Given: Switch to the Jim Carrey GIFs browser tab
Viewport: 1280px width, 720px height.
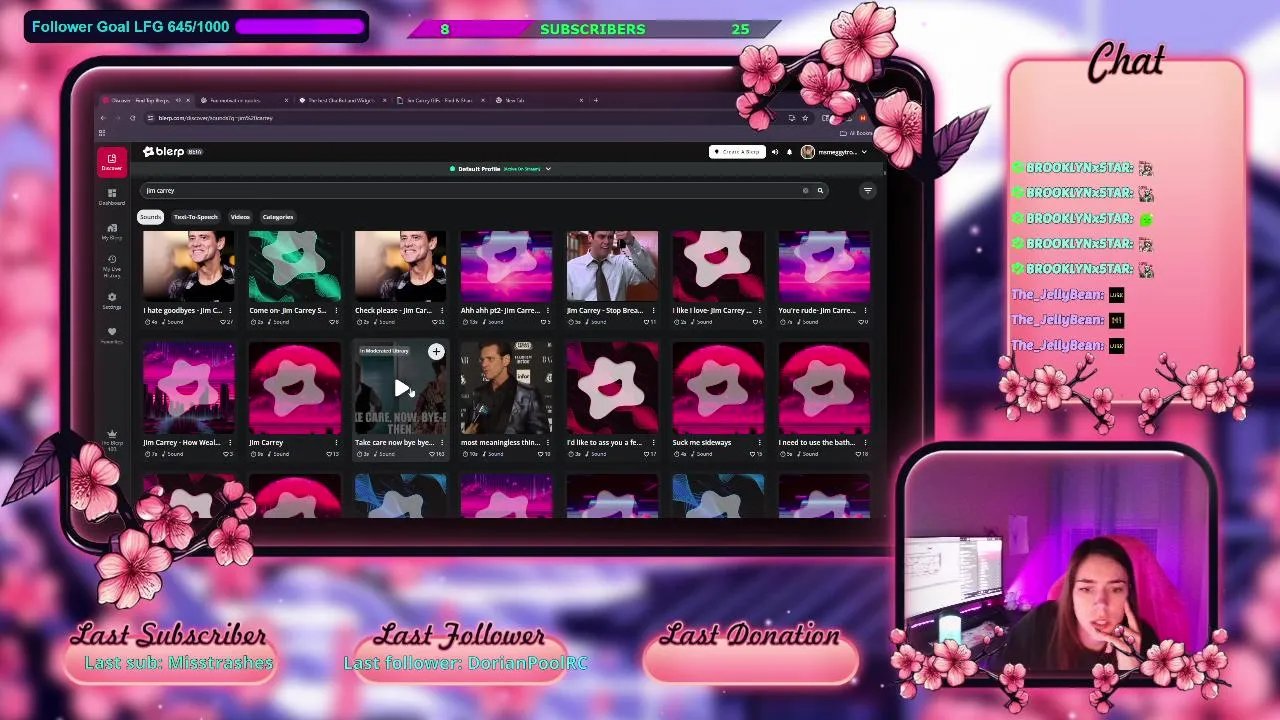Looking at the screenshot, I should tap(440, 100).
